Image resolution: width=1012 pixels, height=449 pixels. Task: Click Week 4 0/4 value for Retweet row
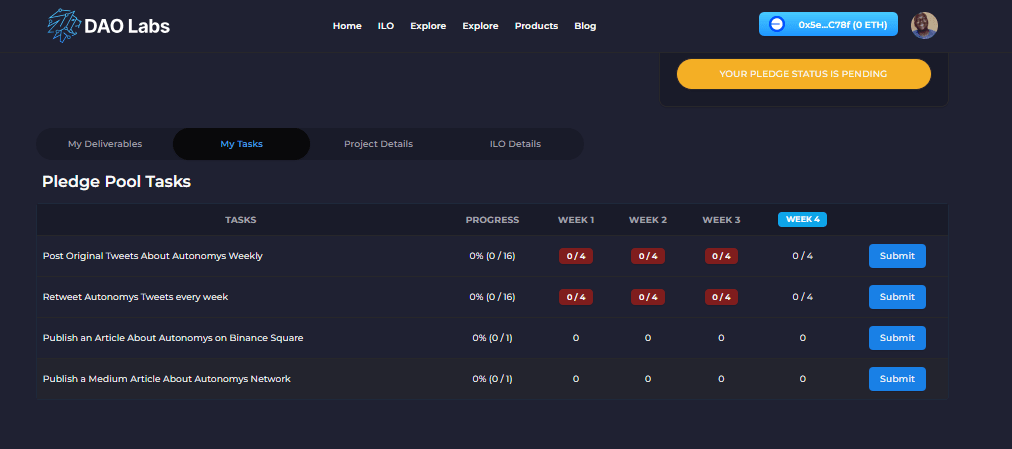coord(803,297)
